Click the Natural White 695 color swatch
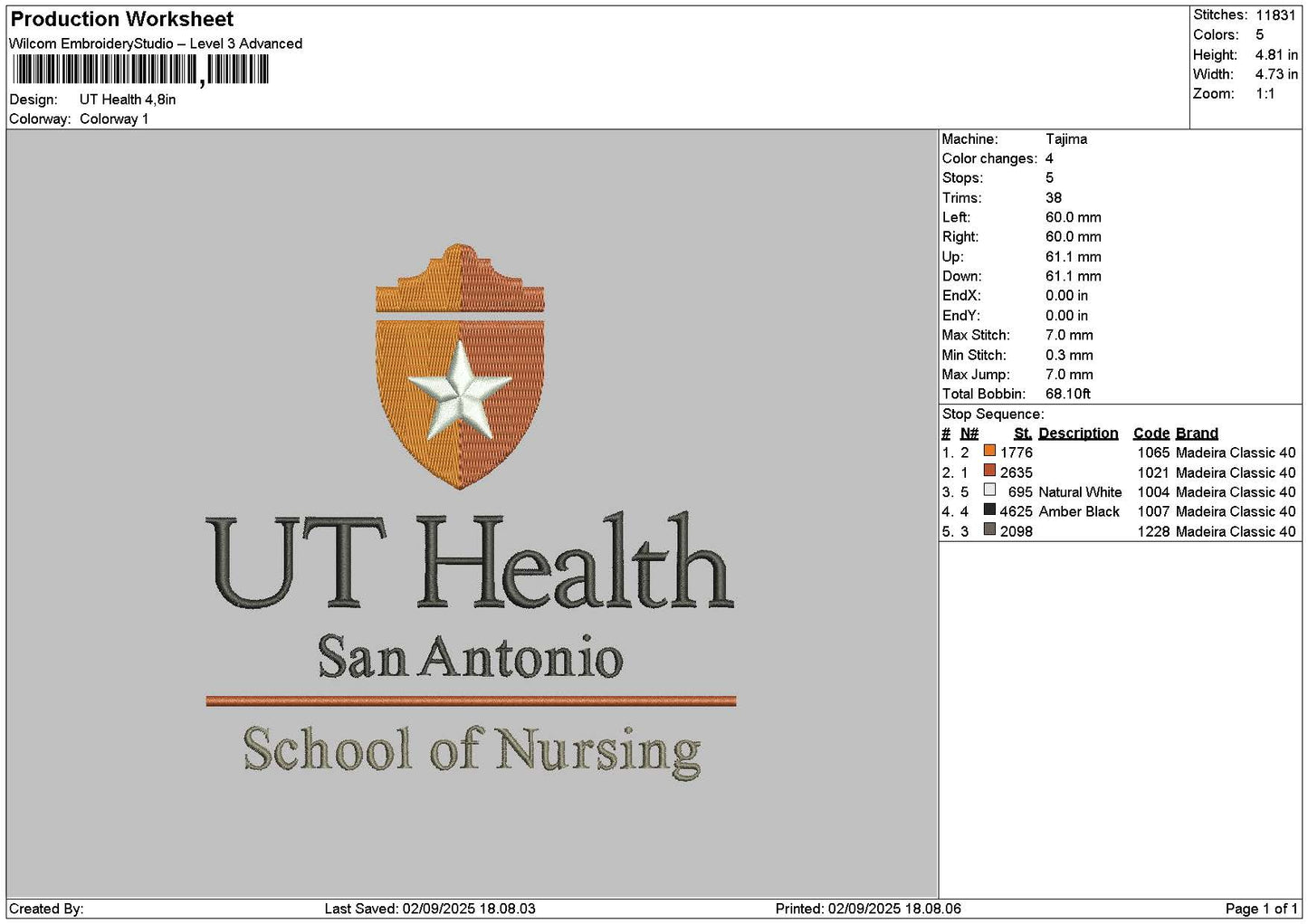The width and height of the screenshot is (1308, 924). [x=989, y=491]
